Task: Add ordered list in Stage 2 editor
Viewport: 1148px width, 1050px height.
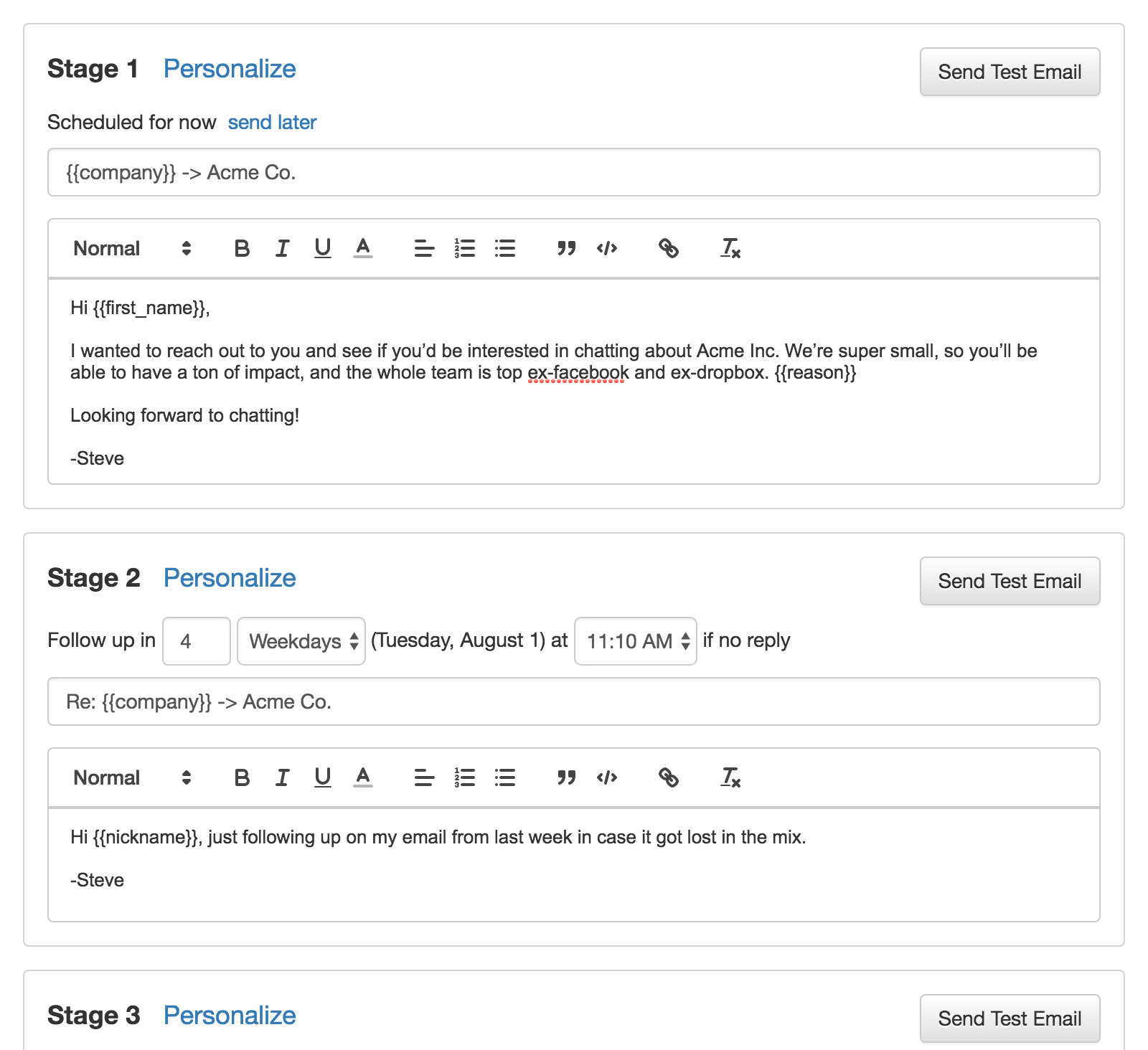Action: (x=465, y=777)
